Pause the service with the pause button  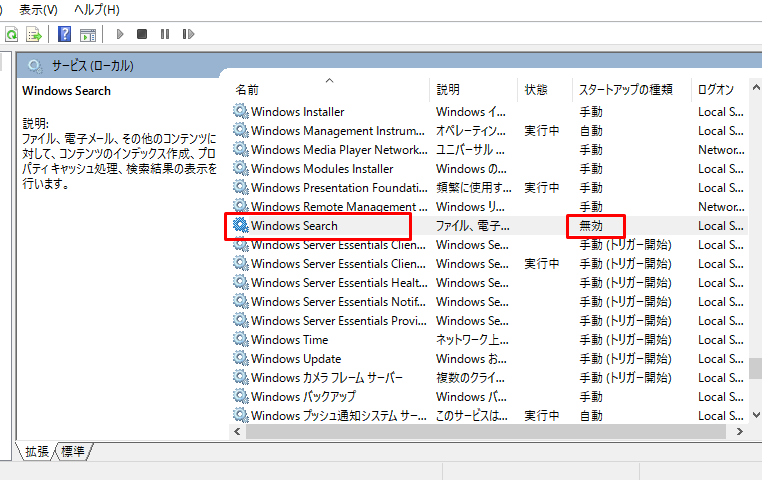click(x=165, y=34)
